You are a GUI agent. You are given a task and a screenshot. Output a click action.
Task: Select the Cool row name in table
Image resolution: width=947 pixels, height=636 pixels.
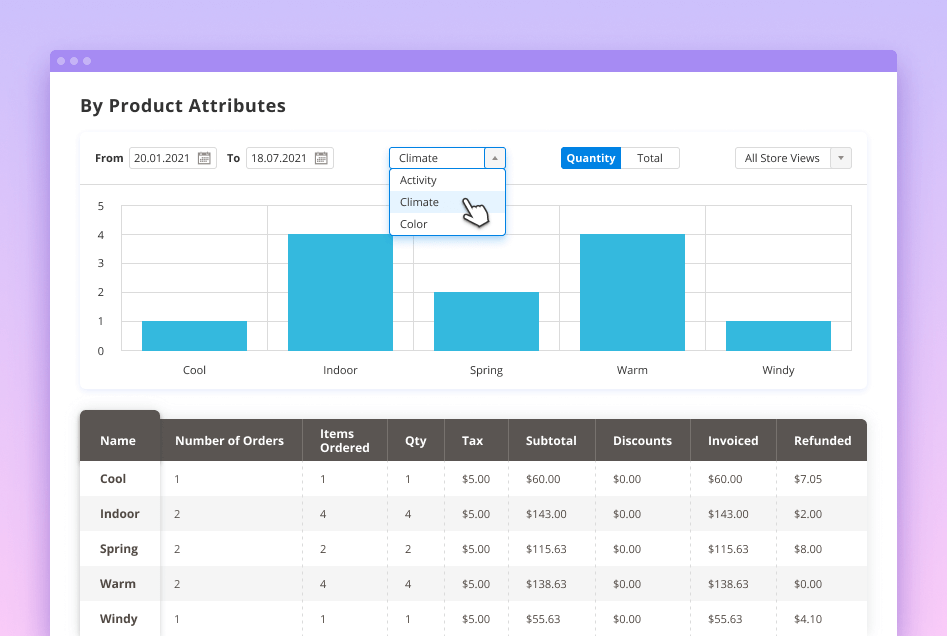[x=113, y=479]
